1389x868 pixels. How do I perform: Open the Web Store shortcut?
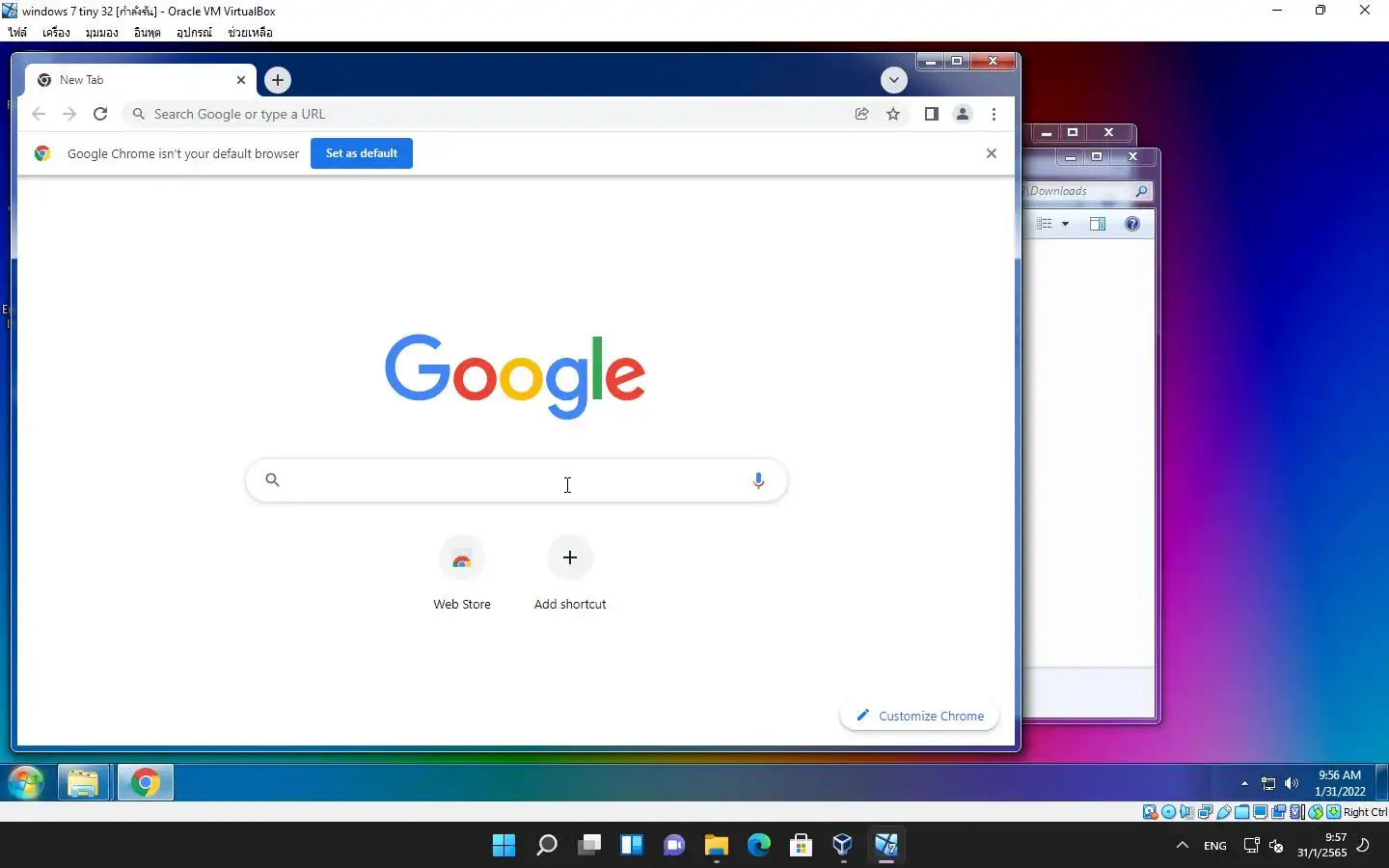click(x=462, y=574)
